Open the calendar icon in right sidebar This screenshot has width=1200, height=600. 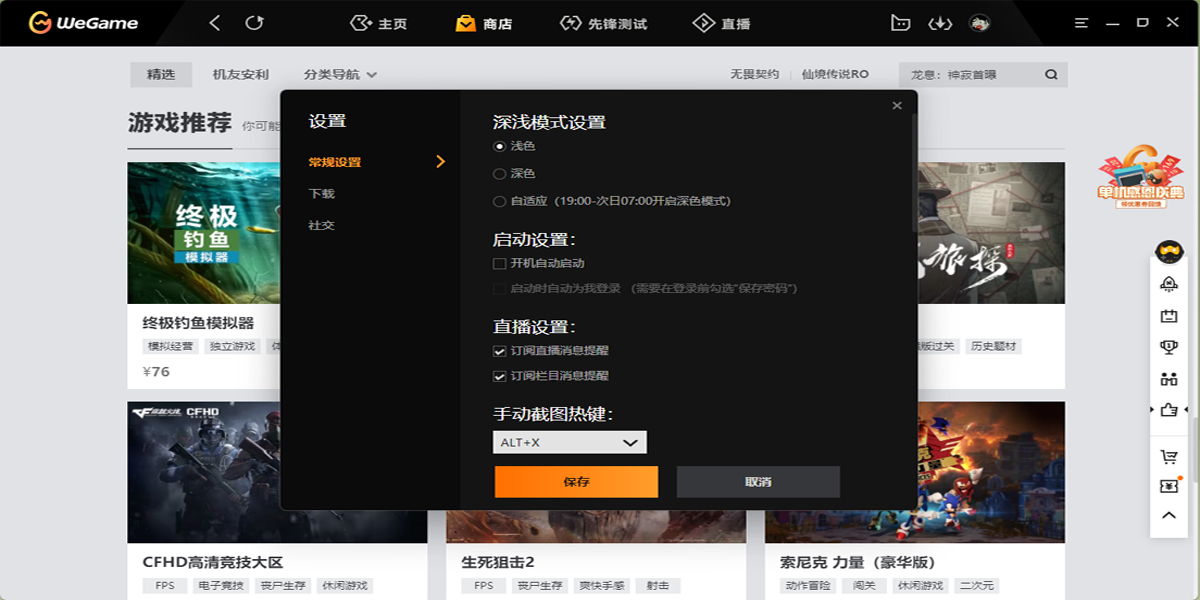pos(1169,316)
